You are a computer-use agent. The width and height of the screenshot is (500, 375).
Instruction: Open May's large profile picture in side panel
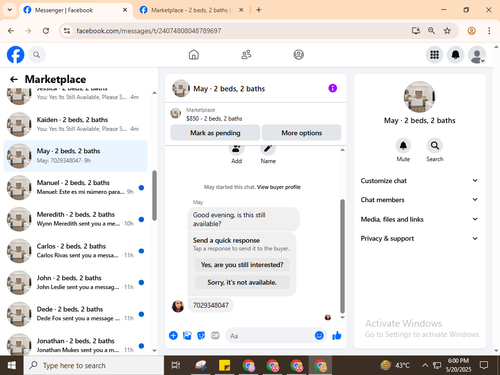[x=419, y=97]
